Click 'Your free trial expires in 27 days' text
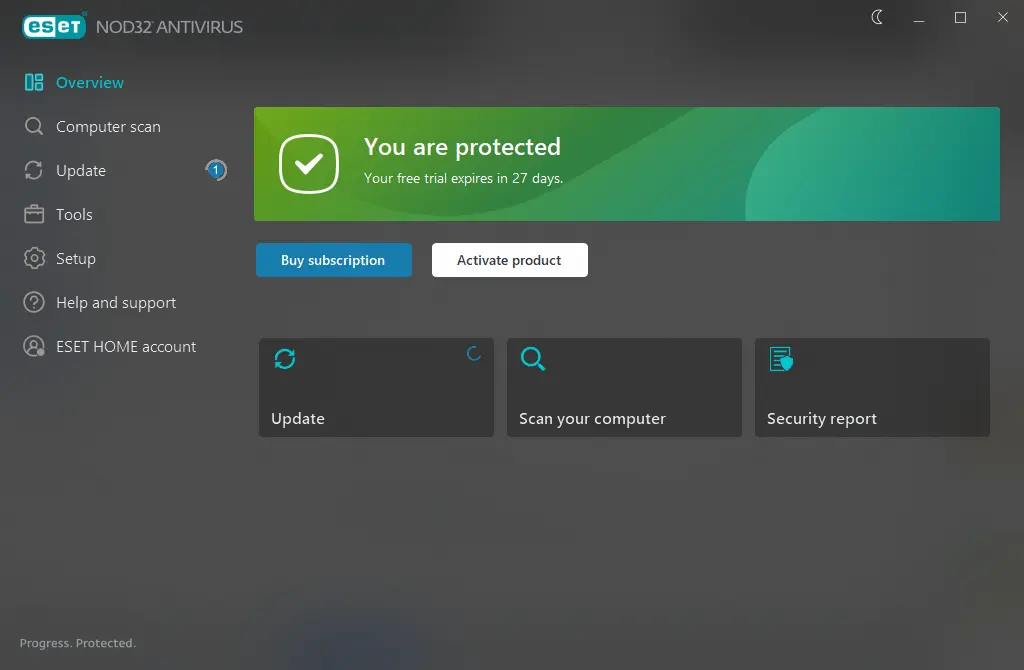 (x=463, y=178)
